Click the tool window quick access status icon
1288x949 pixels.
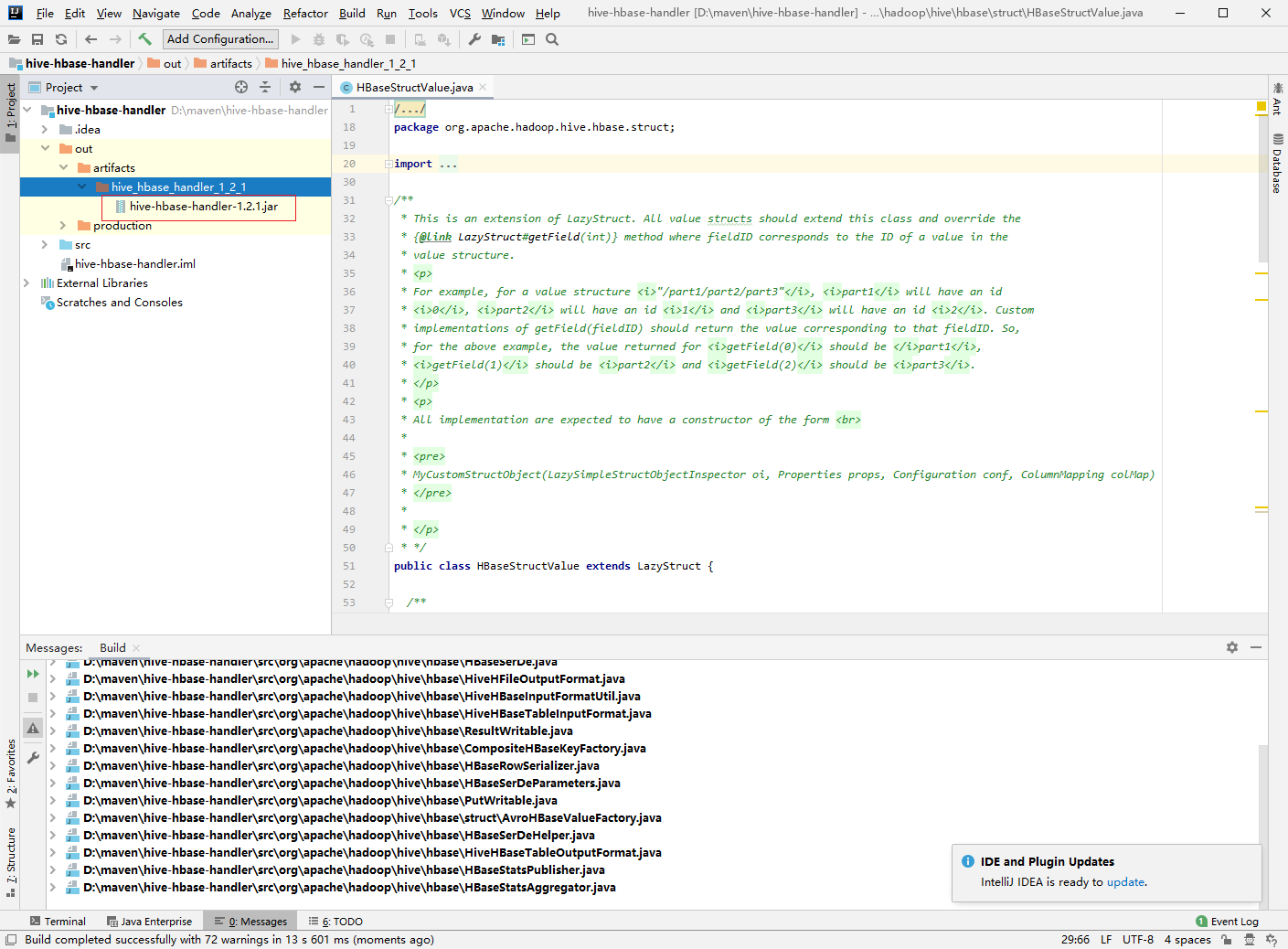coord(11,940)
